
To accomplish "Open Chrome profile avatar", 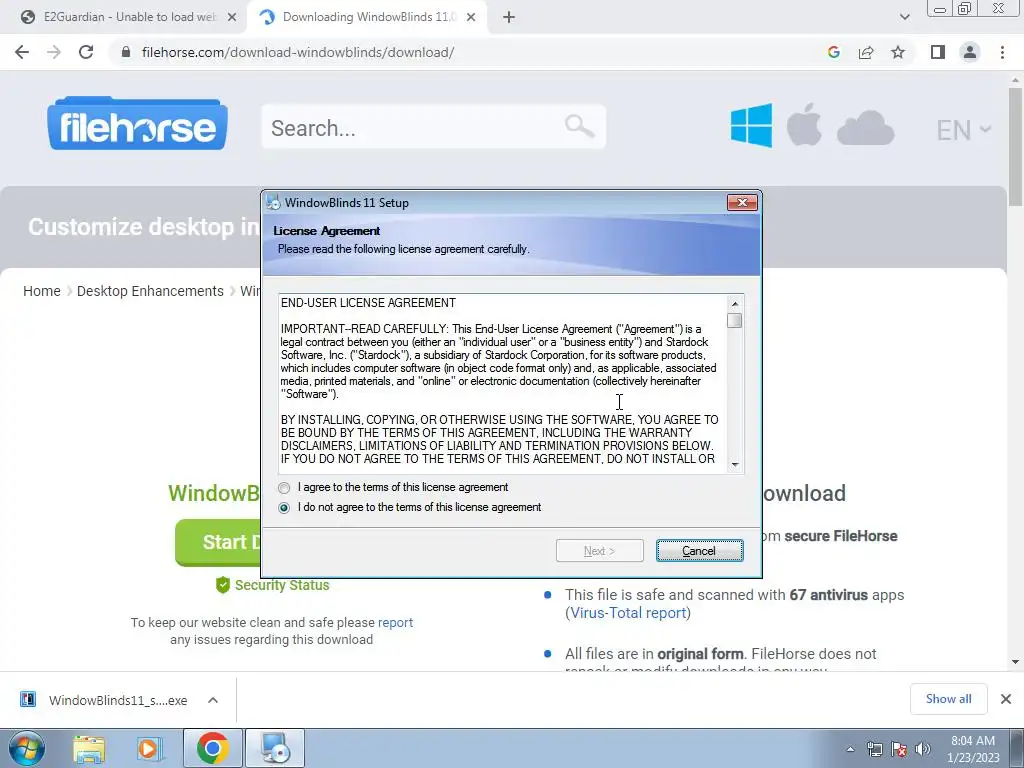I will (x=970, y=52).
